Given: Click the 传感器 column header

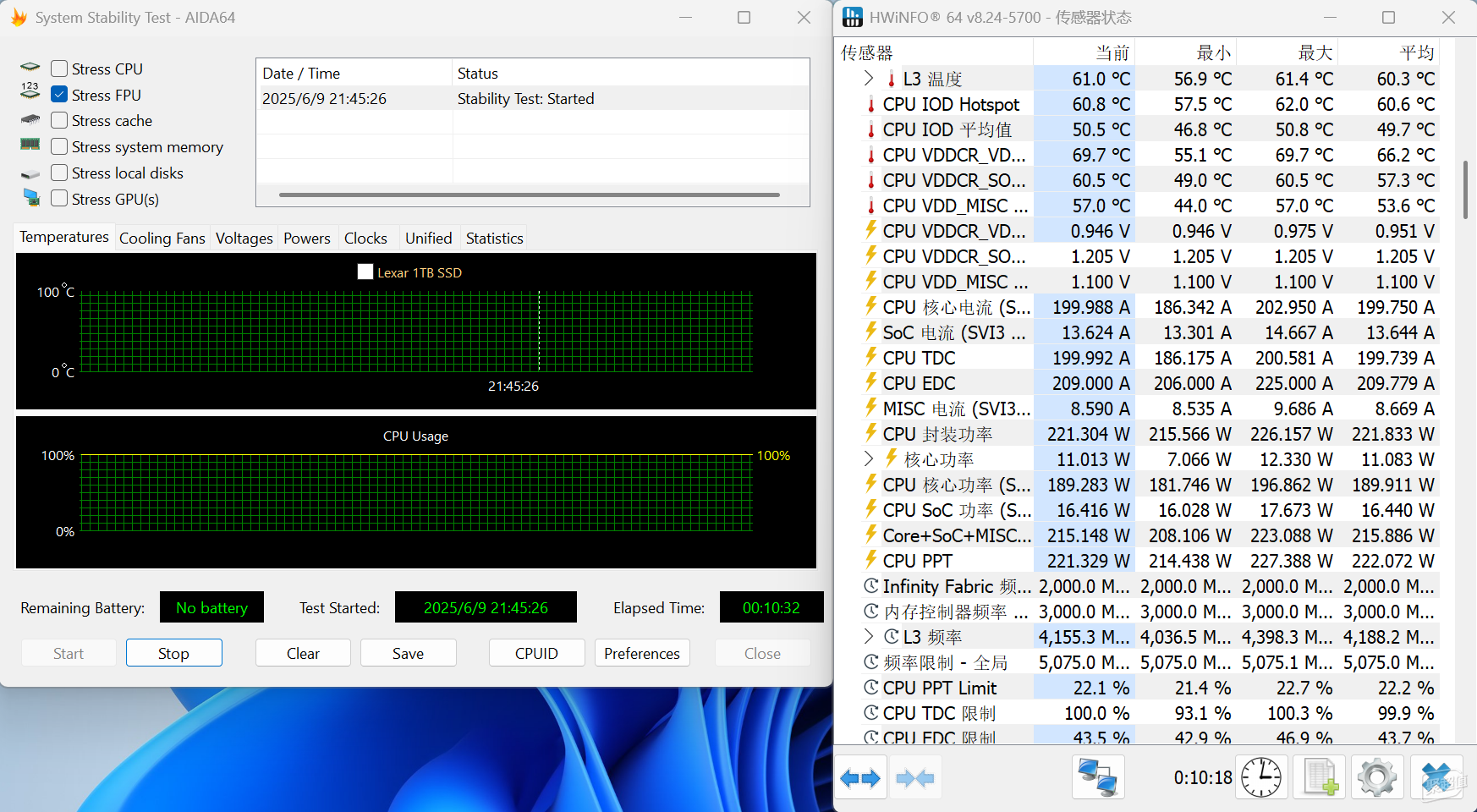Looking at the screenshot, I should [934, 52].
